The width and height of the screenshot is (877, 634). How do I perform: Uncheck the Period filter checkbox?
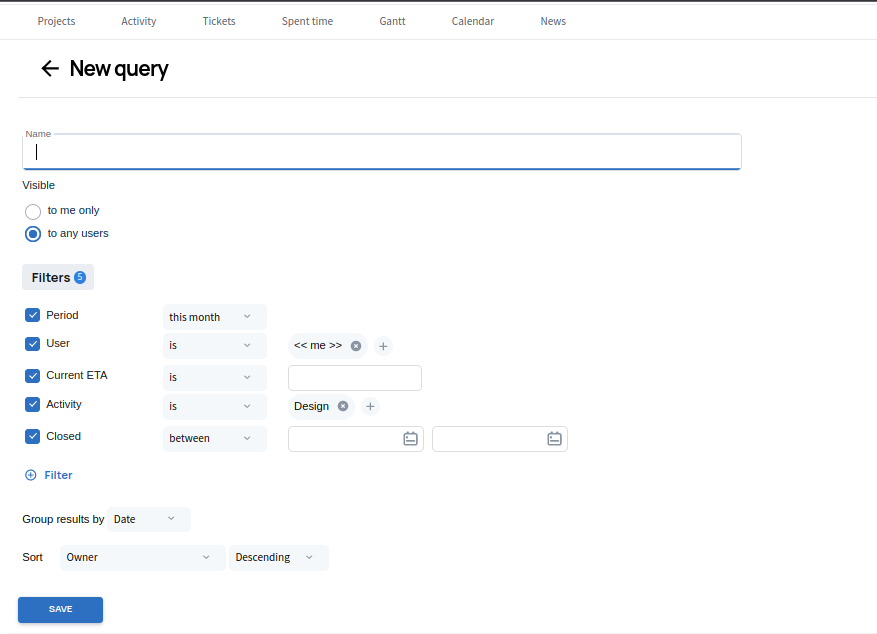[x=33, y=315]
